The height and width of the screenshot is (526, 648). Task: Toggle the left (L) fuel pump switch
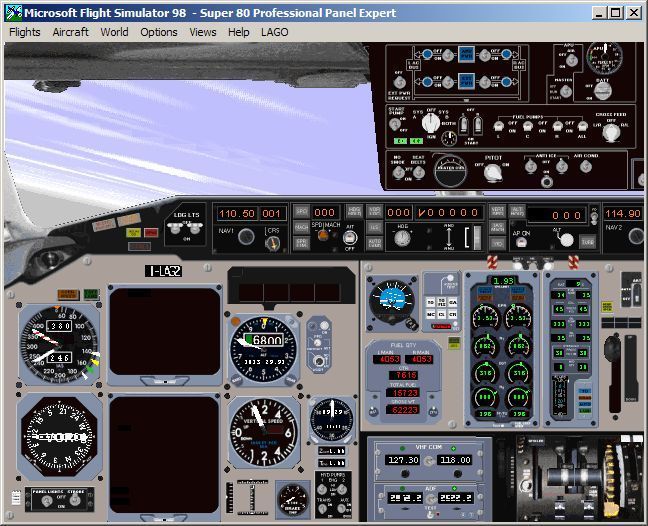pos(498,126)
